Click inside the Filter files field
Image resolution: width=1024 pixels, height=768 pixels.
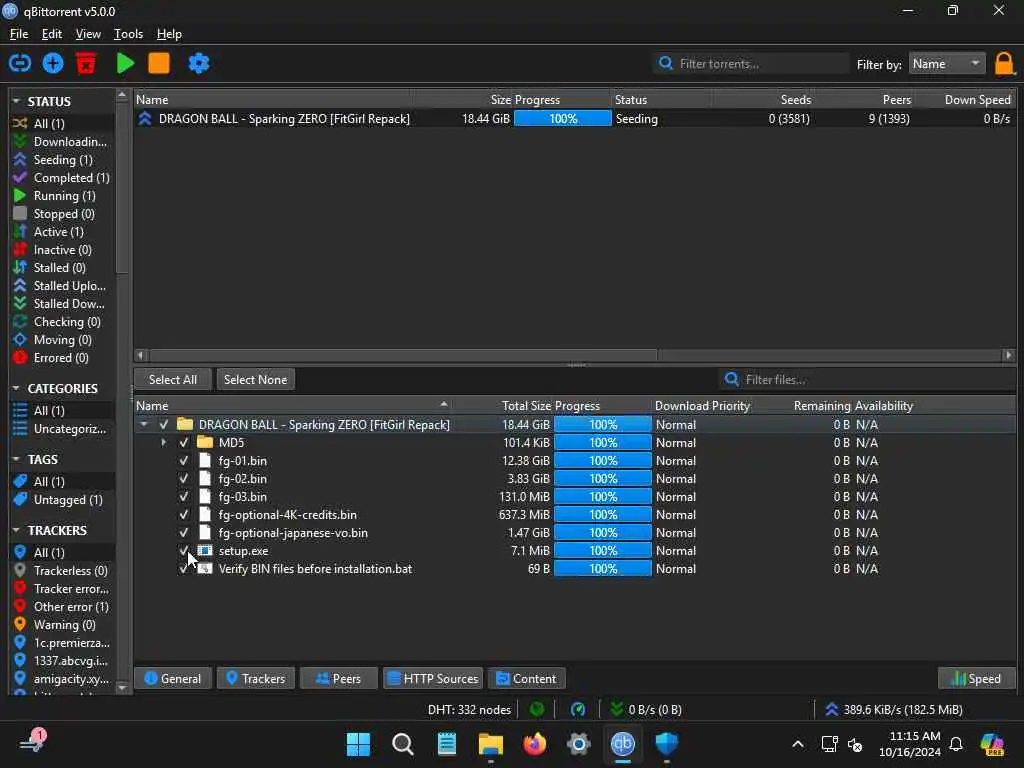pyautogui.click(x=869, y=379)
